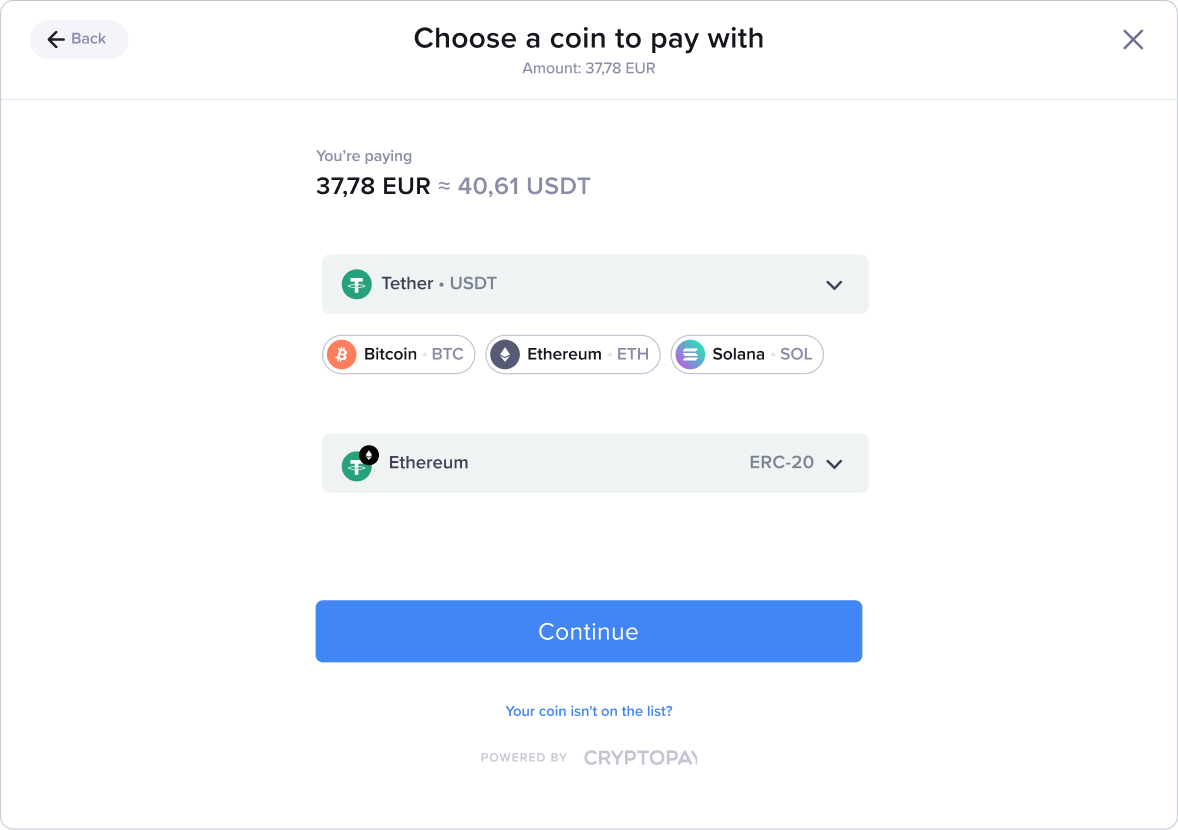
Task: Click the Solana gradient logo icon
Action: 690,354
